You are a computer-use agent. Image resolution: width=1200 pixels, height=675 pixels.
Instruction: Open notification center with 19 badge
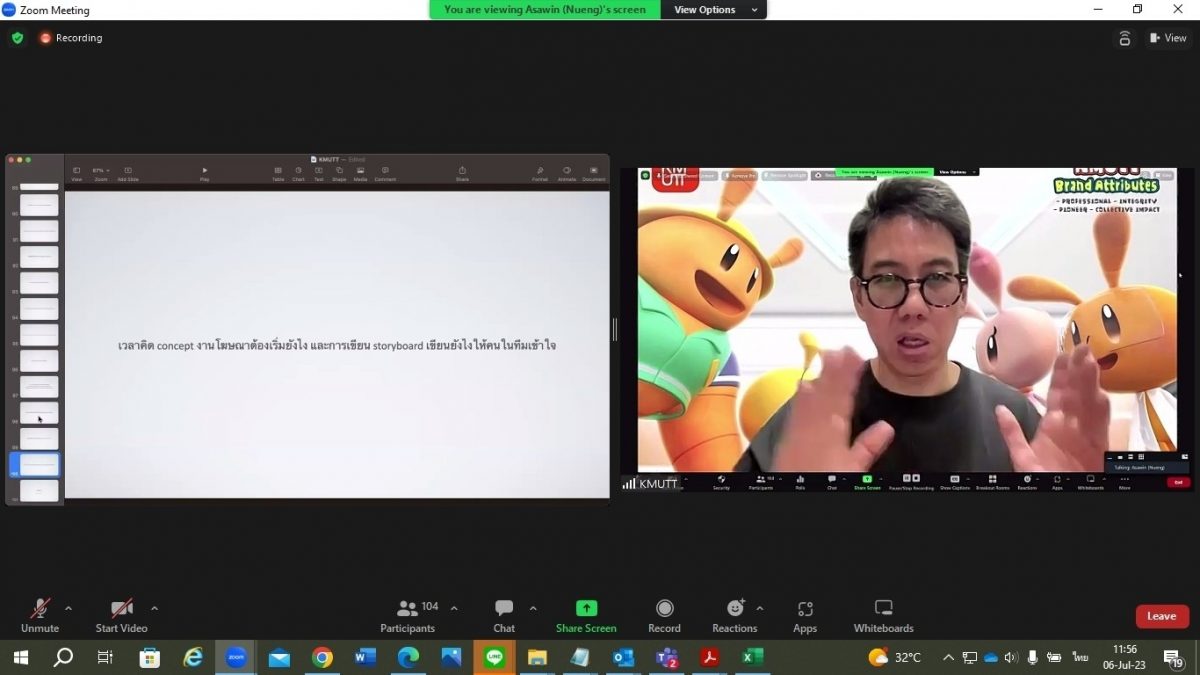click(x=1174, y=658)
